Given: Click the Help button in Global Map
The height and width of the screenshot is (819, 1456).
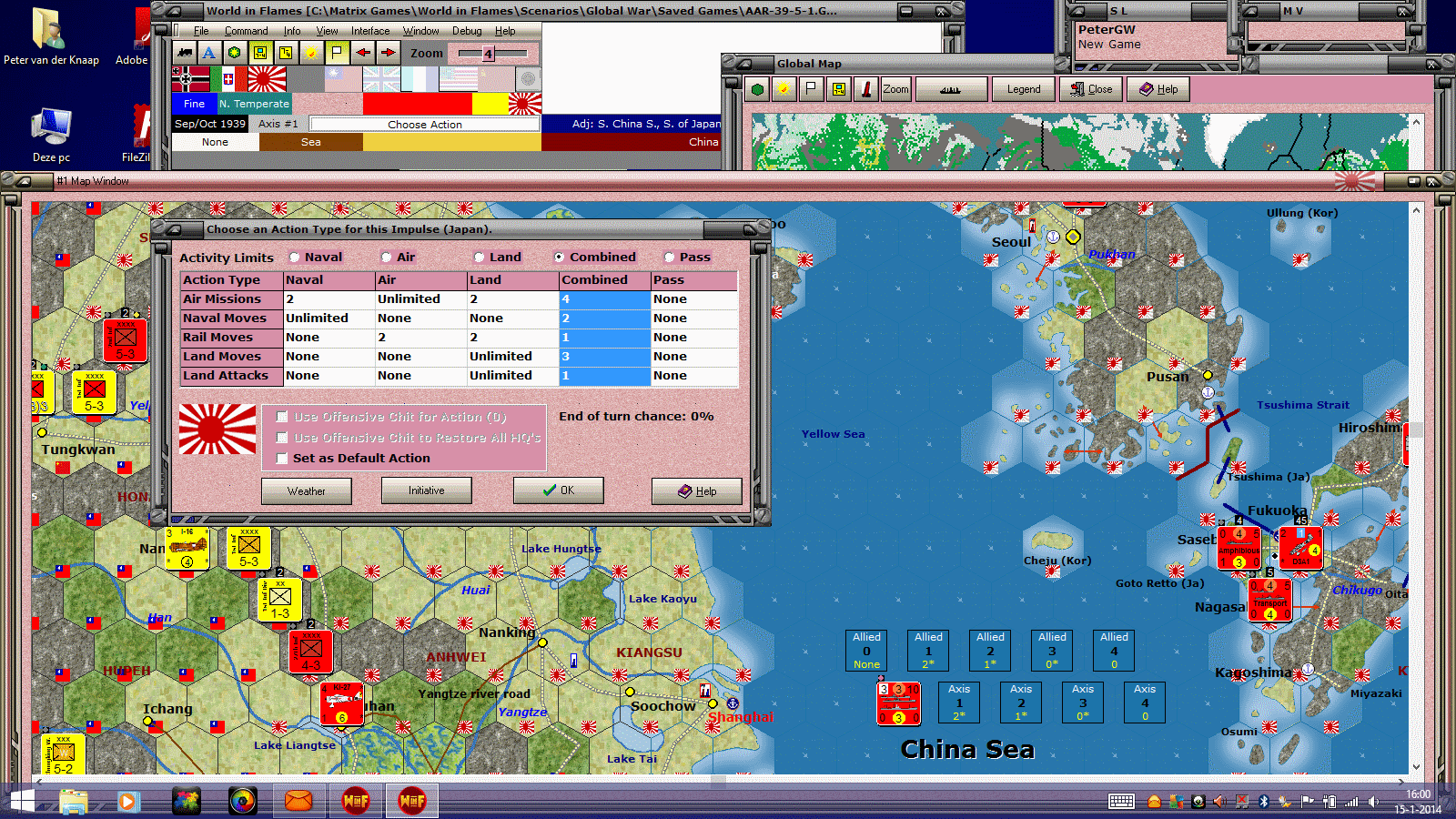Looking at the screenshot, I should click(1159, 89).
